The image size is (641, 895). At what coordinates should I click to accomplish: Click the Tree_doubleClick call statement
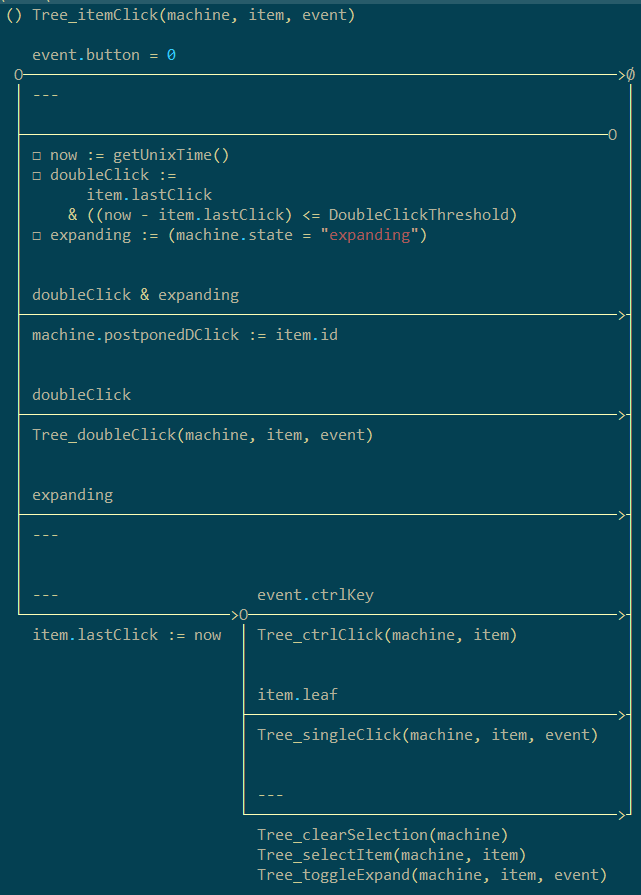[x=202, y=435]
